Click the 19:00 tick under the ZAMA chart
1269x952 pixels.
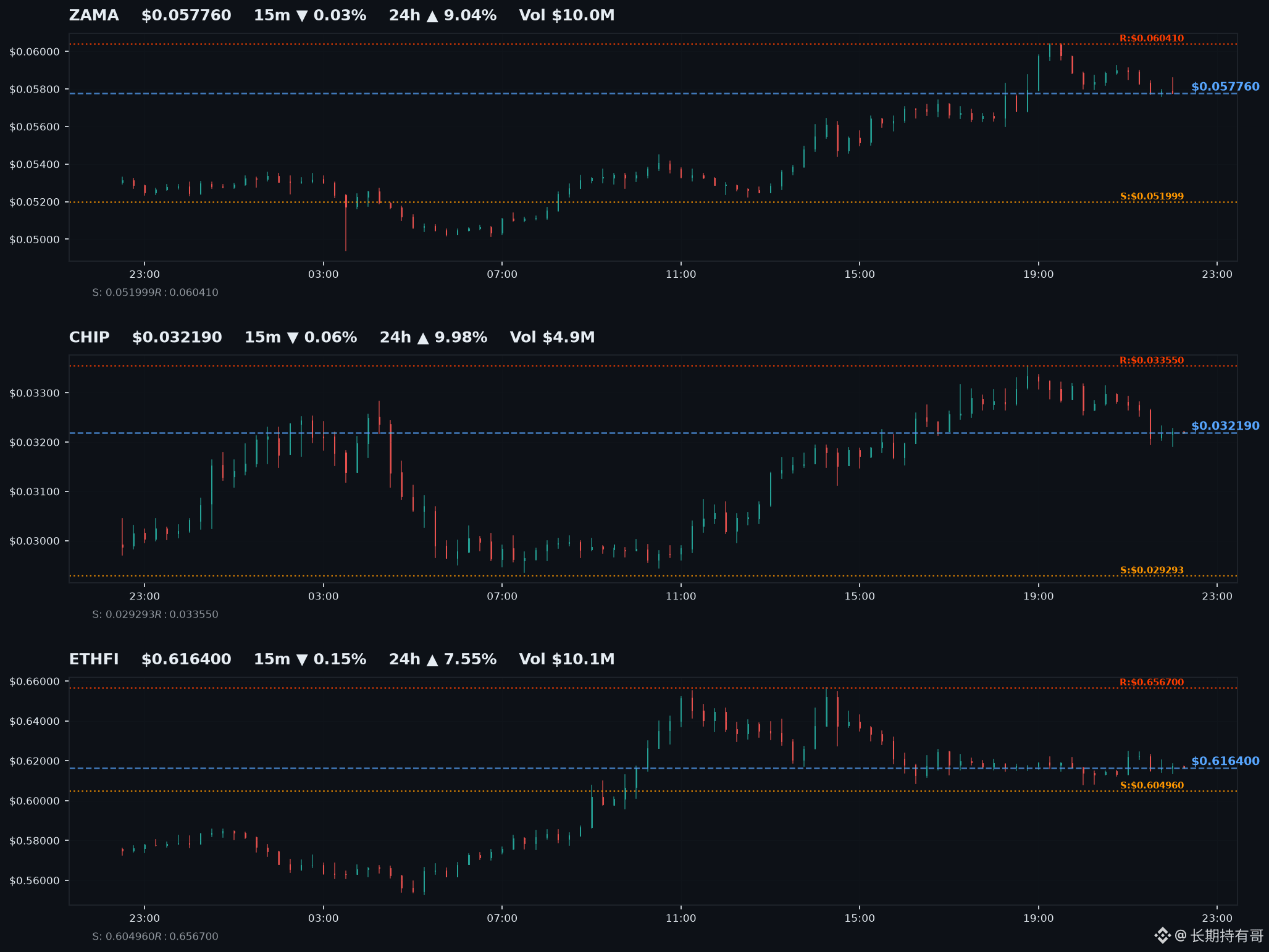pyautogui.click(x=1039, y=274)
